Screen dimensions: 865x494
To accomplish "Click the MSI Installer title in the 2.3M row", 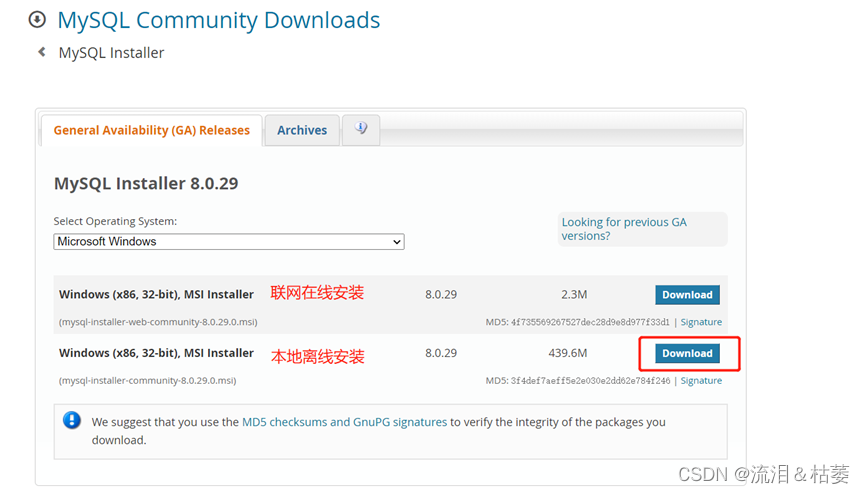I will [156, 295].
